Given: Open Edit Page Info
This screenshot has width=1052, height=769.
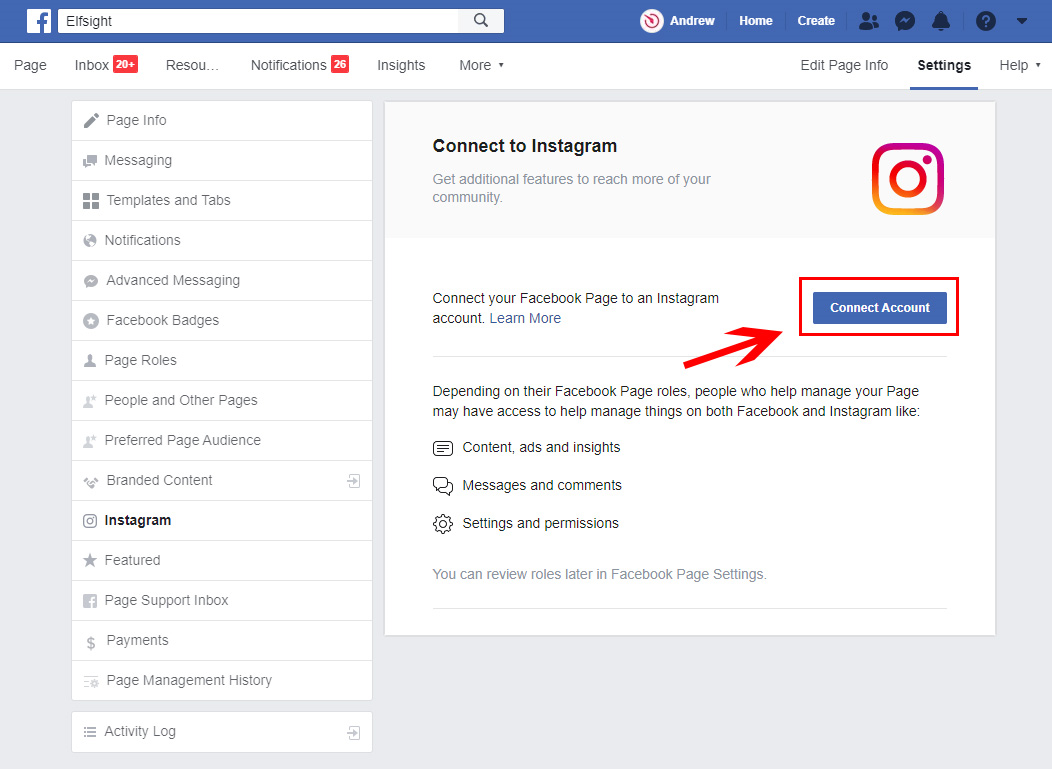Looking at the screenshot, I should [x=843, y=65].
